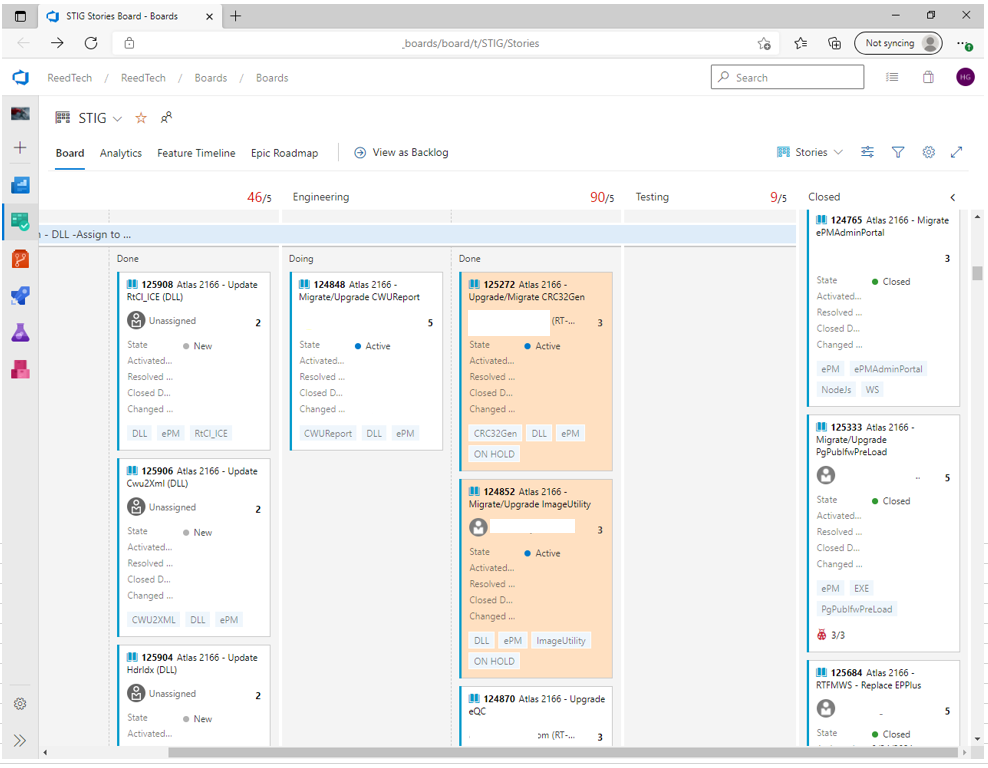The height and width of the screenshot is (768, 988).
Task: Open the Test Plans flask icon
Action: click(20, 333)
